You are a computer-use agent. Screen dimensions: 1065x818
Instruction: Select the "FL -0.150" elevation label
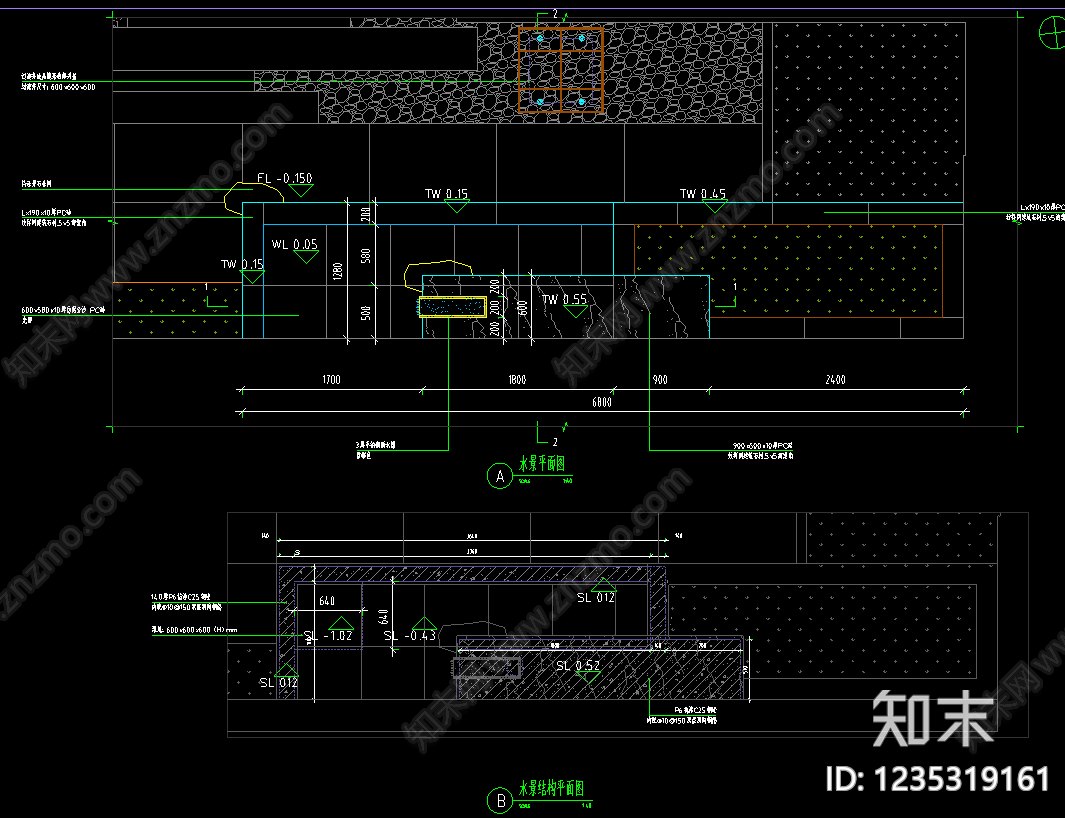pos(285,178)
